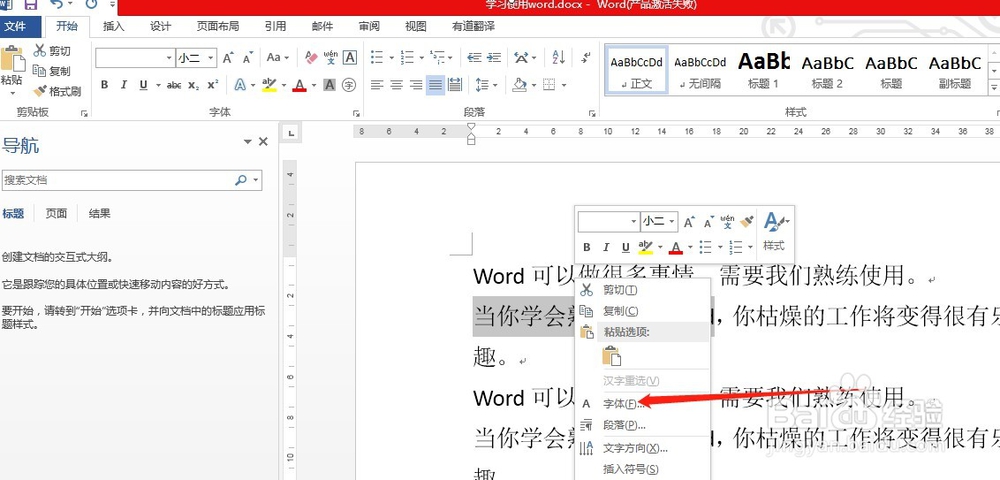Open the font dialog launcher in 字体 group
1000x480 pixels.
click(356, 113)
